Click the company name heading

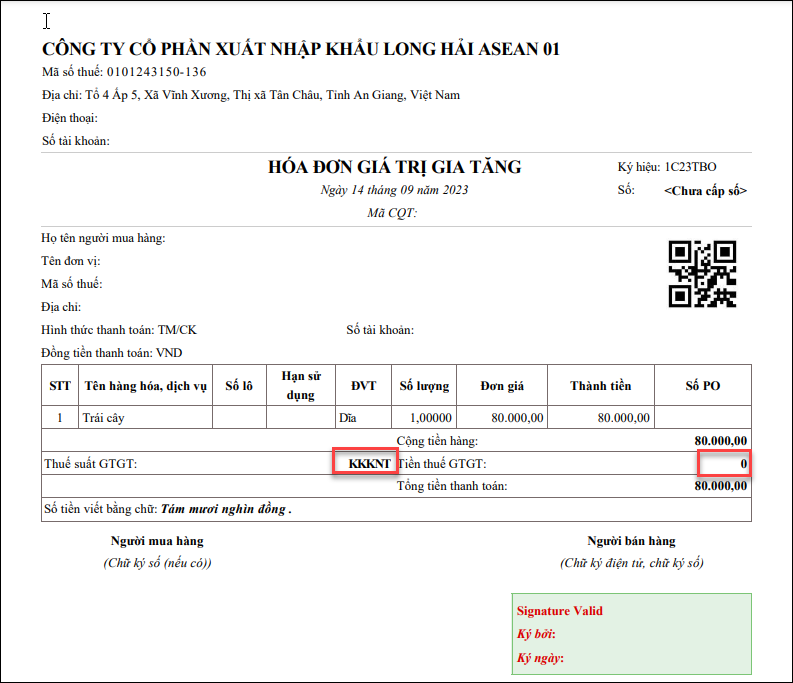(301, 49)
